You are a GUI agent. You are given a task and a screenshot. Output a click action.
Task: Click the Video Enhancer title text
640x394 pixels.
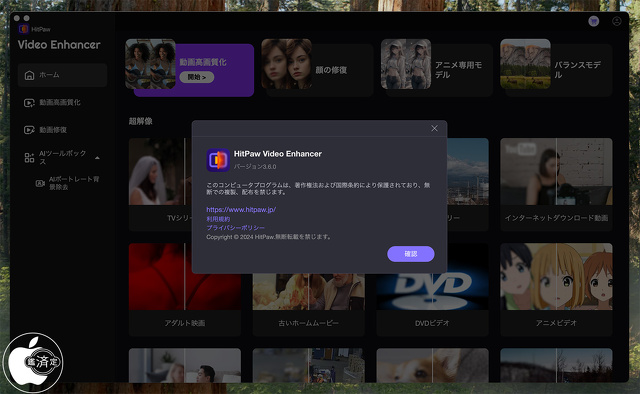coord(59,45)
